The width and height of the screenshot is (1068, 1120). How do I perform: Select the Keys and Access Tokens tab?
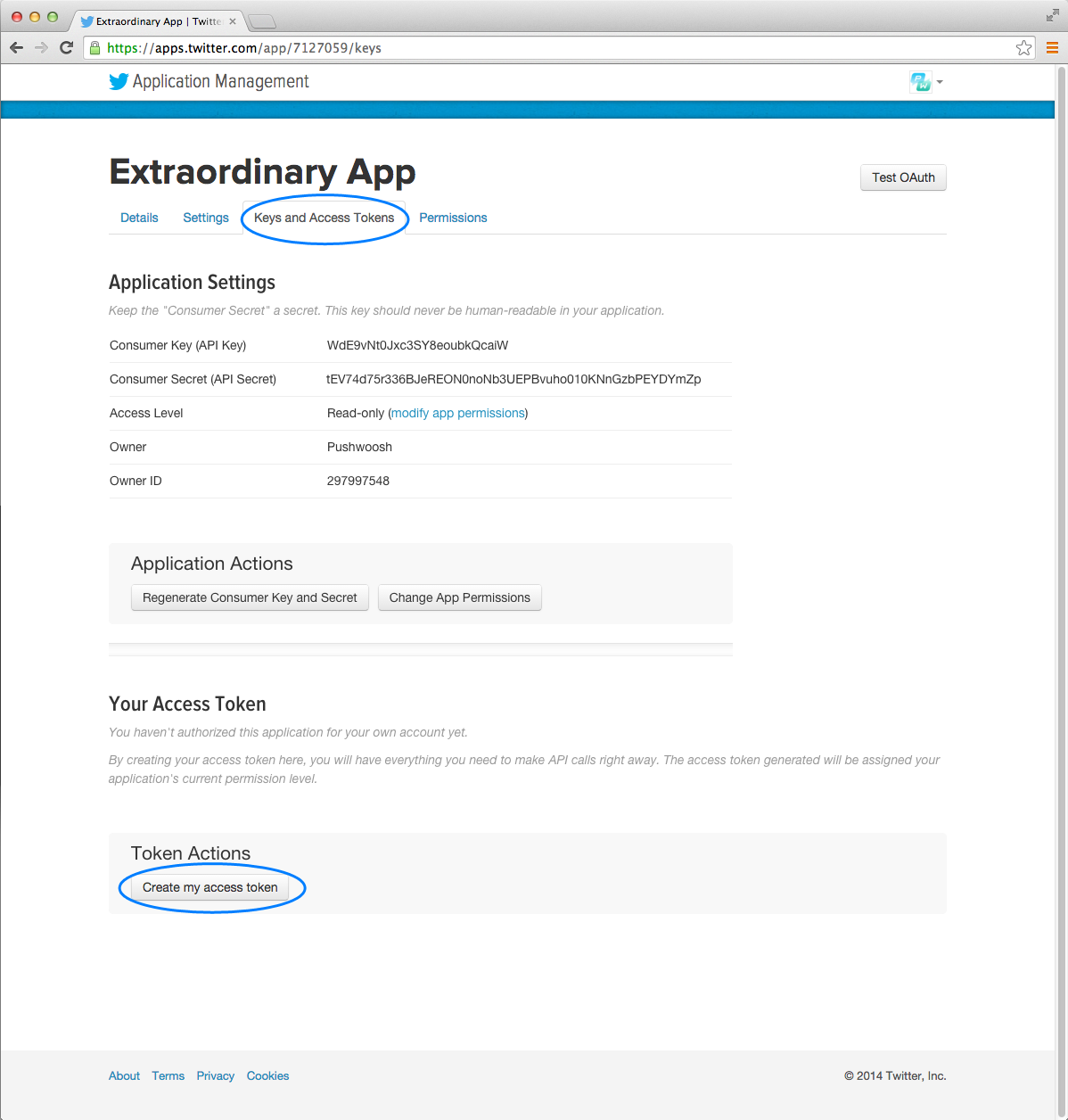(325, 218)
